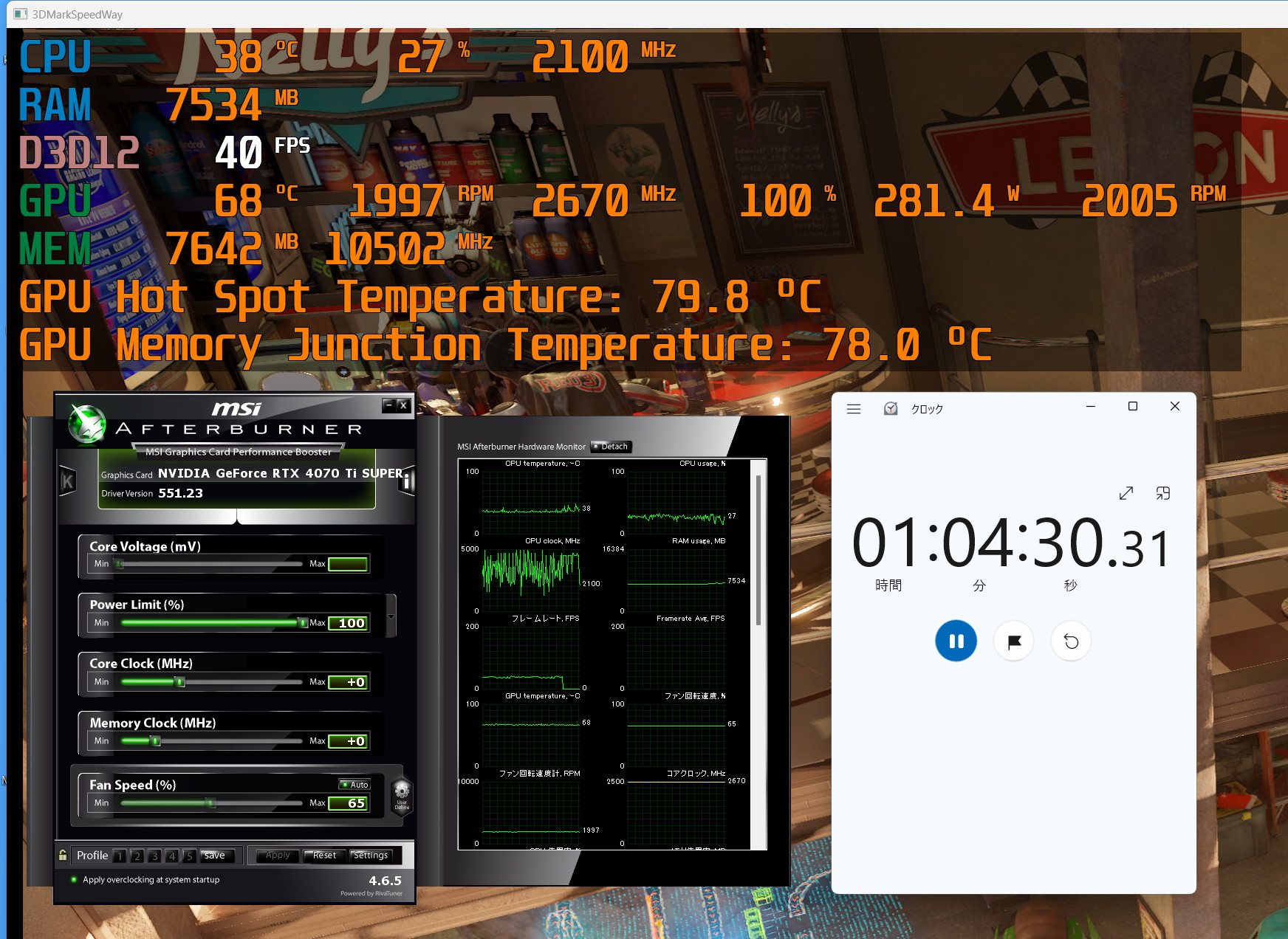Screen dimensions: 1288x939
Task: Record a lap with the flag icon
Action: 1014,641
